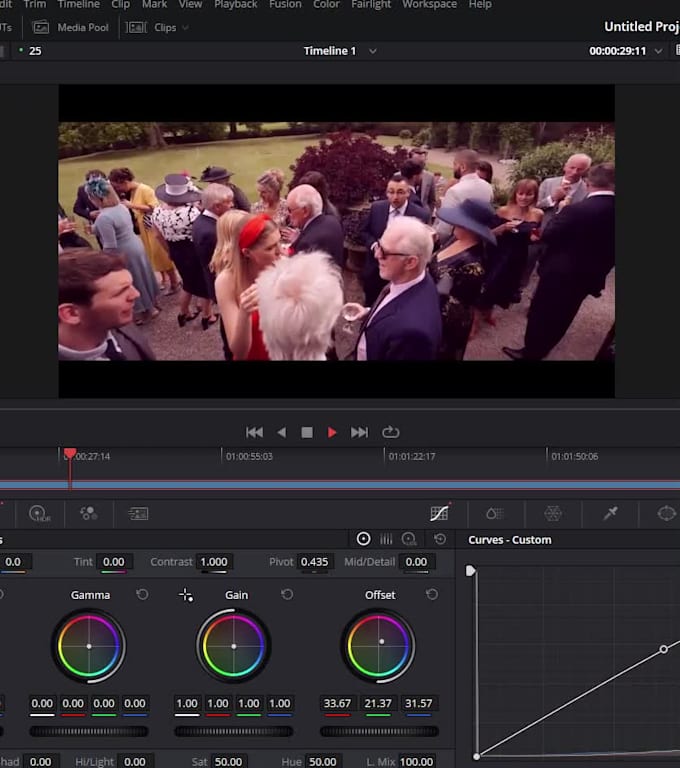Open the Workspace menu

point(430,4)
